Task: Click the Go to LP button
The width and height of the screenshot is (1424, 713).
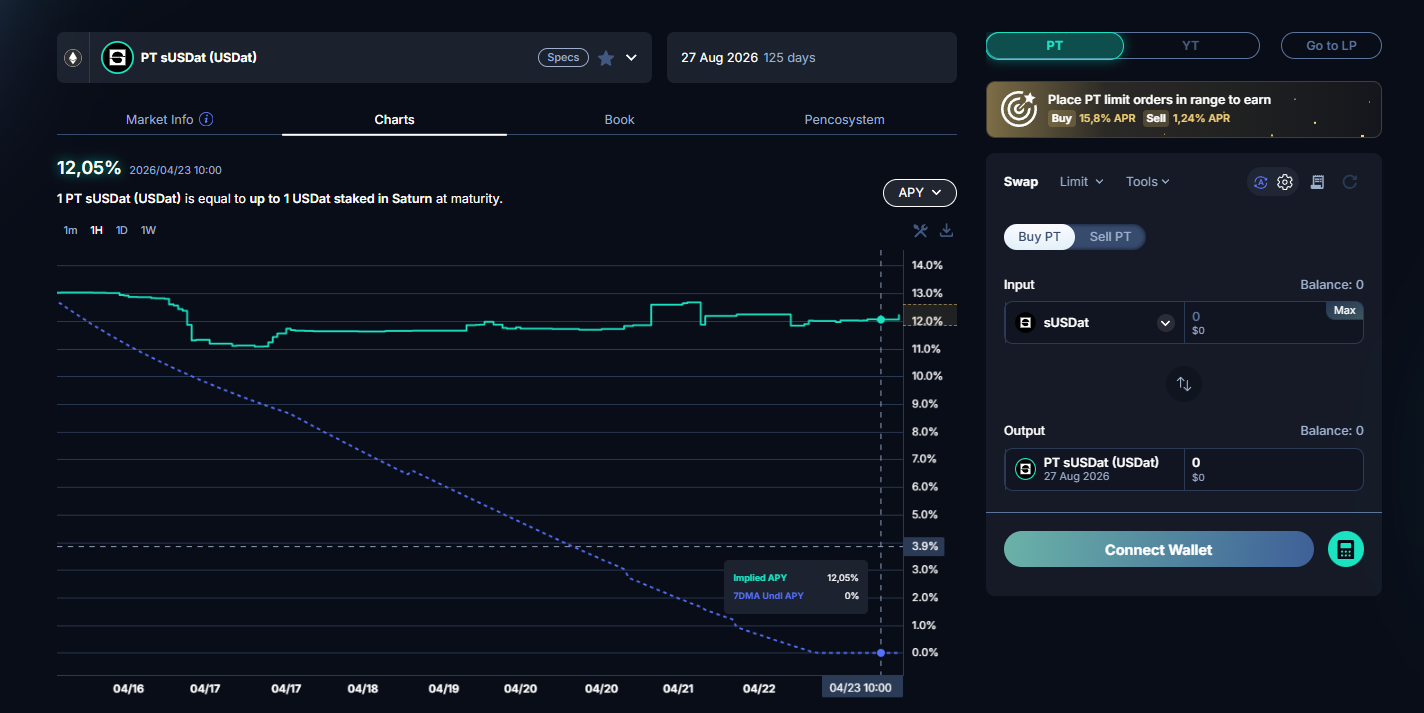Action: pos(1331,46)
